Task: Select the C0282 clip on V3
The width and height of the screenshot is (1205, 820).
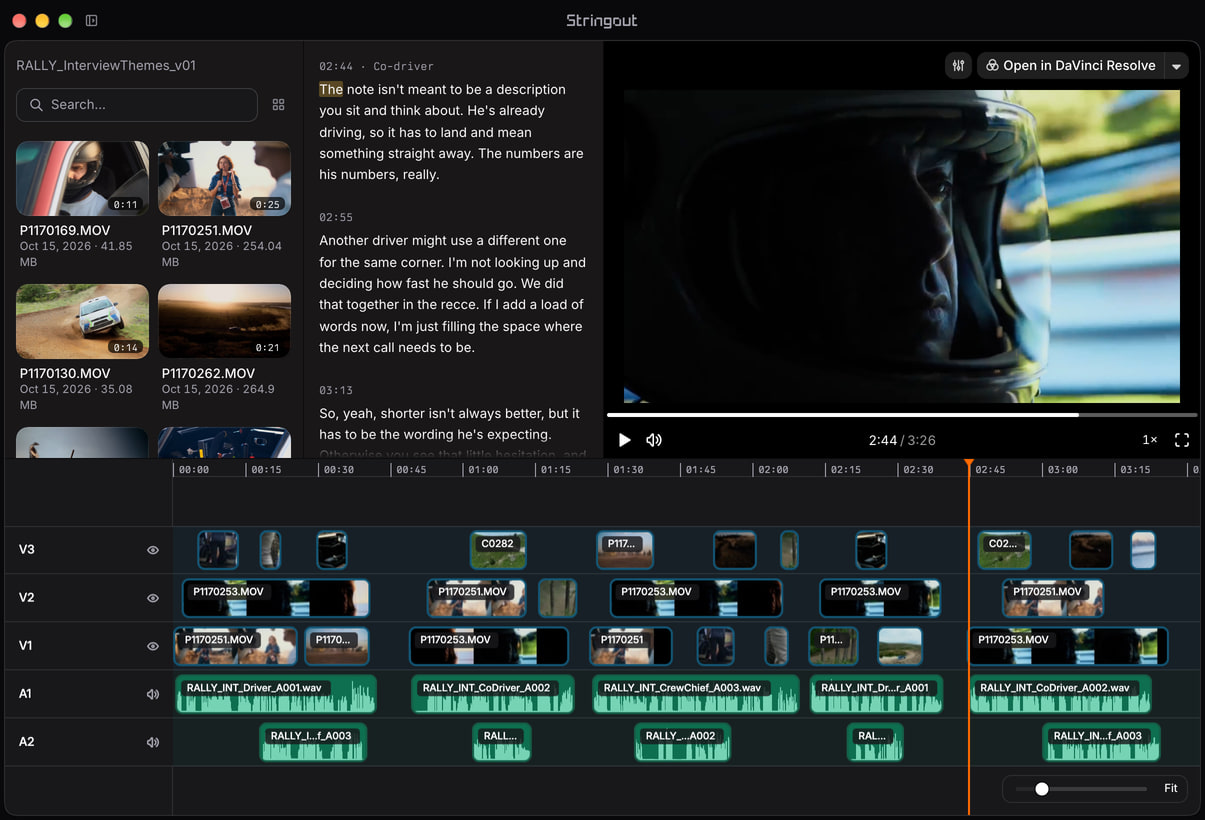Action: click(498, 550)
